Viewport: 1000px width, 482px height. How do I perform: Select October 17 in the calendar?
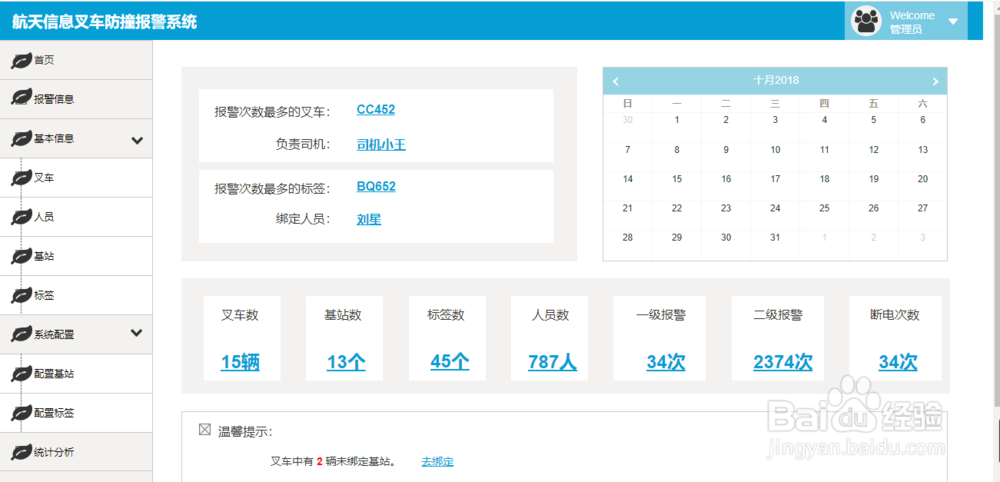(775, 179)
